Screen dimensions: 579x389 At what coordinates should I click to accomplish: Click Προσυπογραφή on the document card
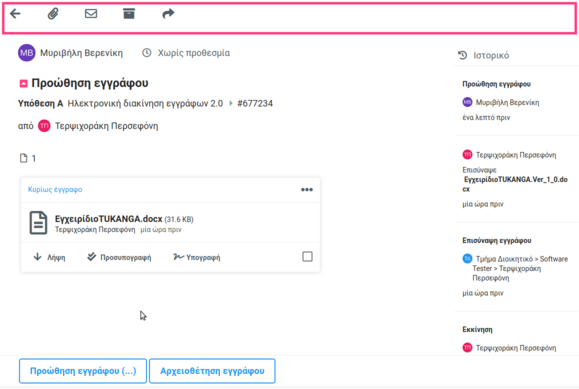coord(119,257)
